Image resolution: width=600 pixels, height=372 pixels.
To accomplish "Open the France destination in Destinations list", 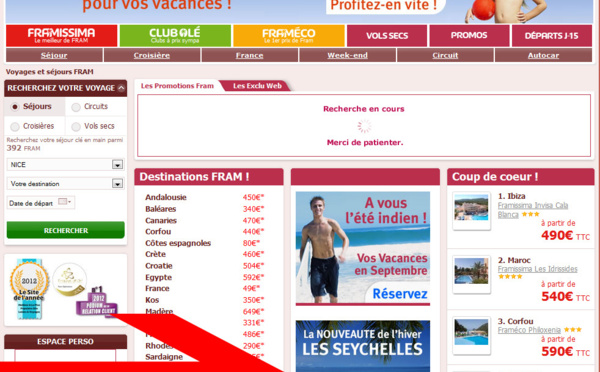I will pyautogui.click(x=157, y=288).
